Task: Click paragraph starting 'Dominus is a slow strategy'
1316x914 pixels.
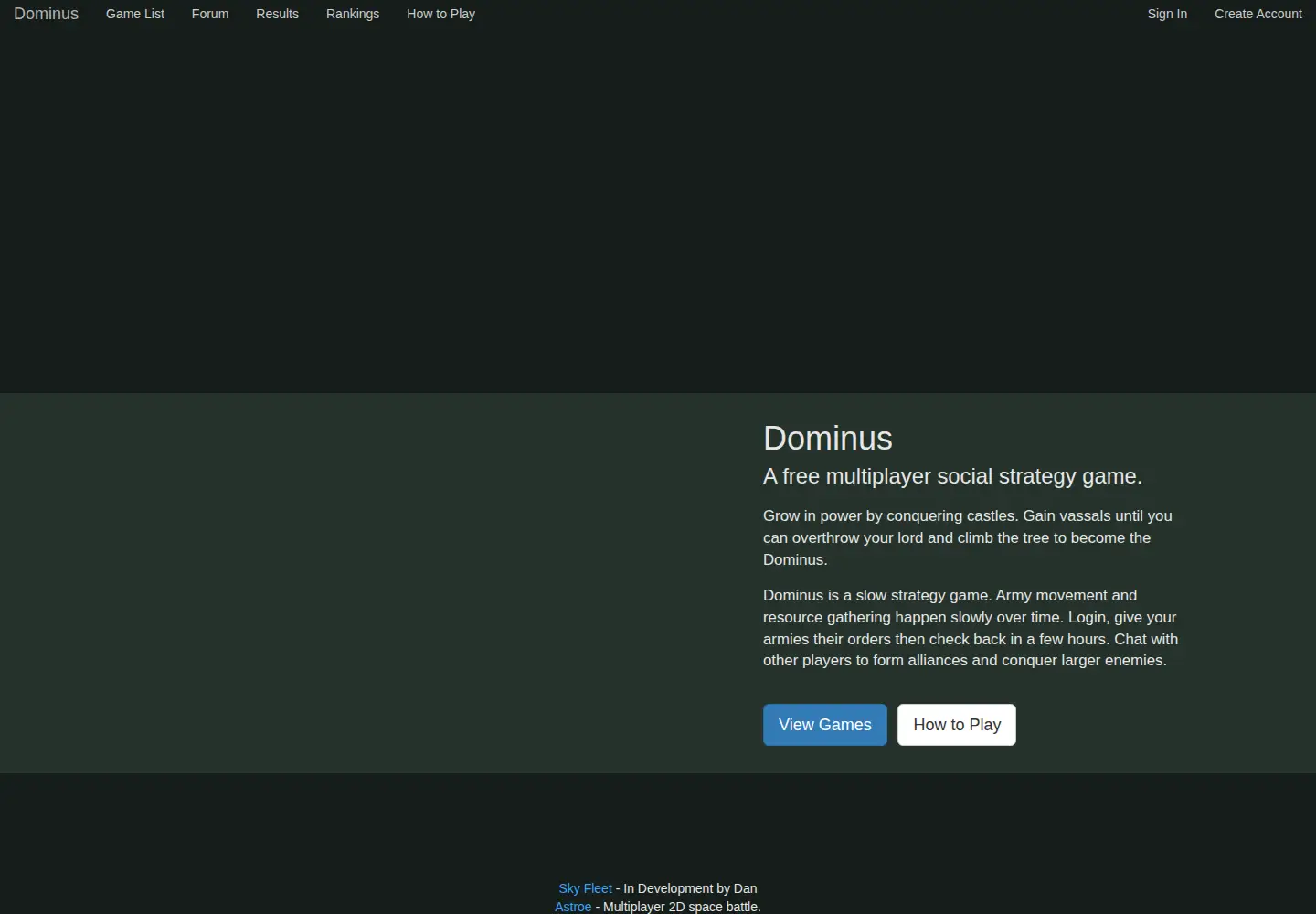Action: tap(971, 628)
